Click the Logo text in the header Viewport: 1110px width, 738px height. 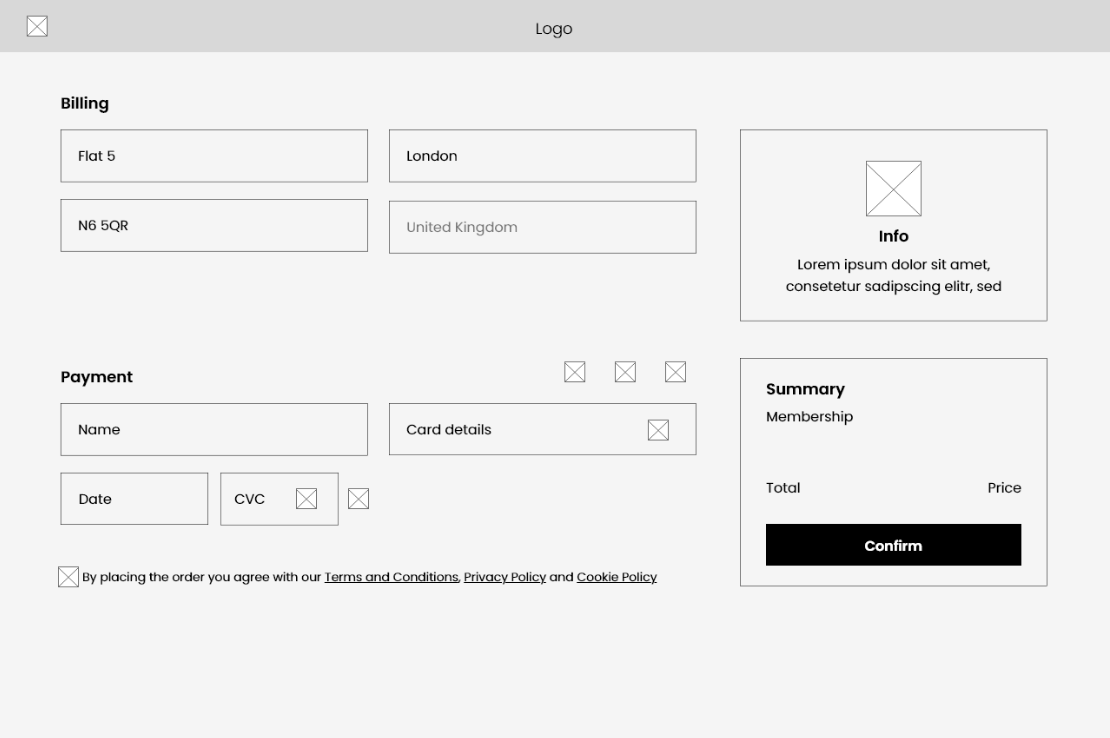coord(554,29)
